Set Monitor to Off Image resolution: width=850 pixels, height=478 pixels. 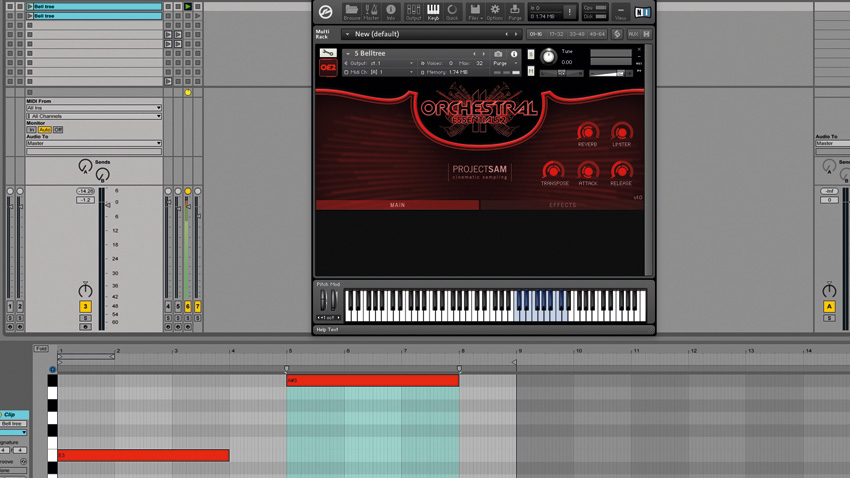tap(58, 130)
